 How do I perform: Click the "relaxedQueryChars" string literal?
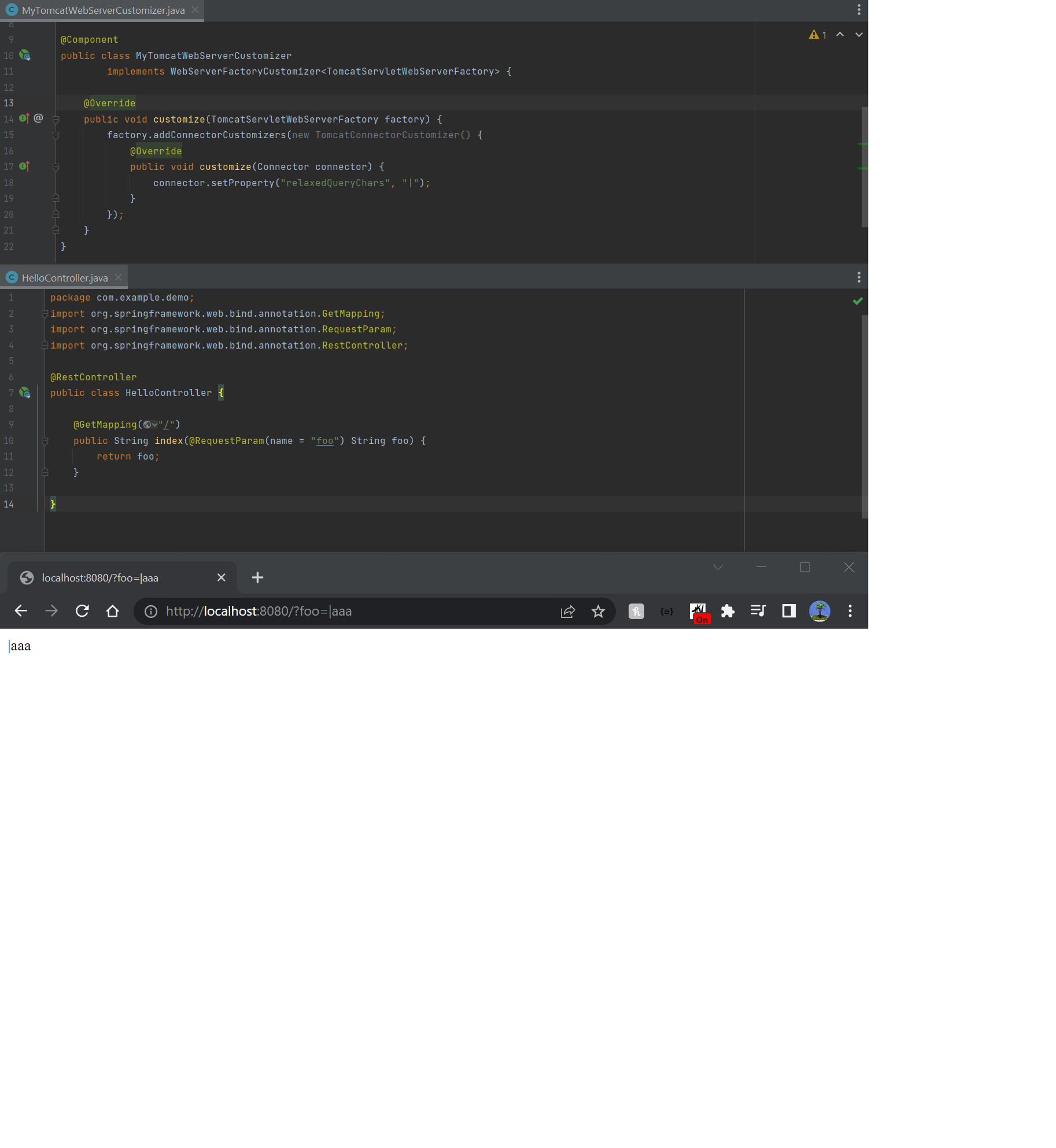[x=335, y=183]
